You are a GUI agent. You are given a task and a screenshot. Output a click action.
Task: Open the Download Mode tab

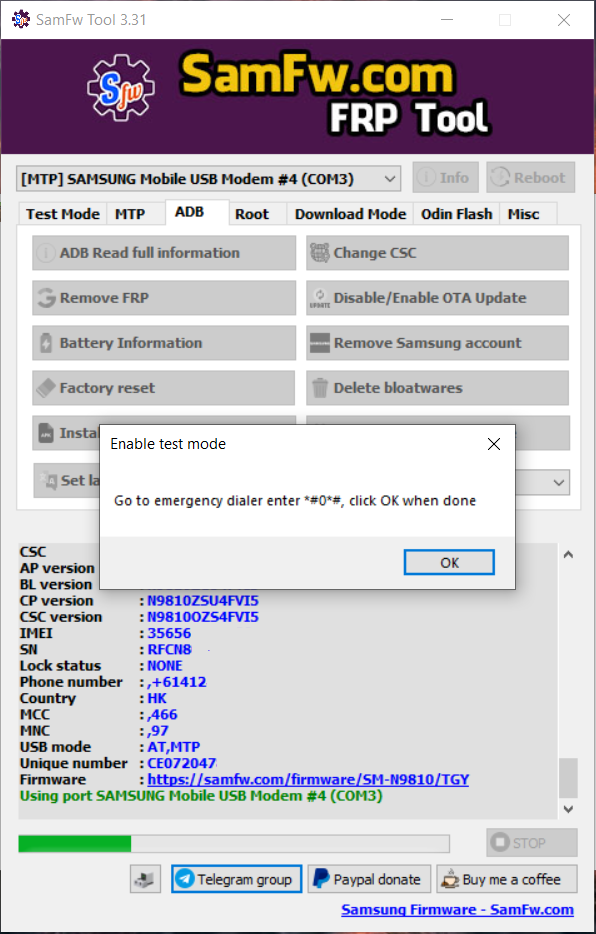350,214
